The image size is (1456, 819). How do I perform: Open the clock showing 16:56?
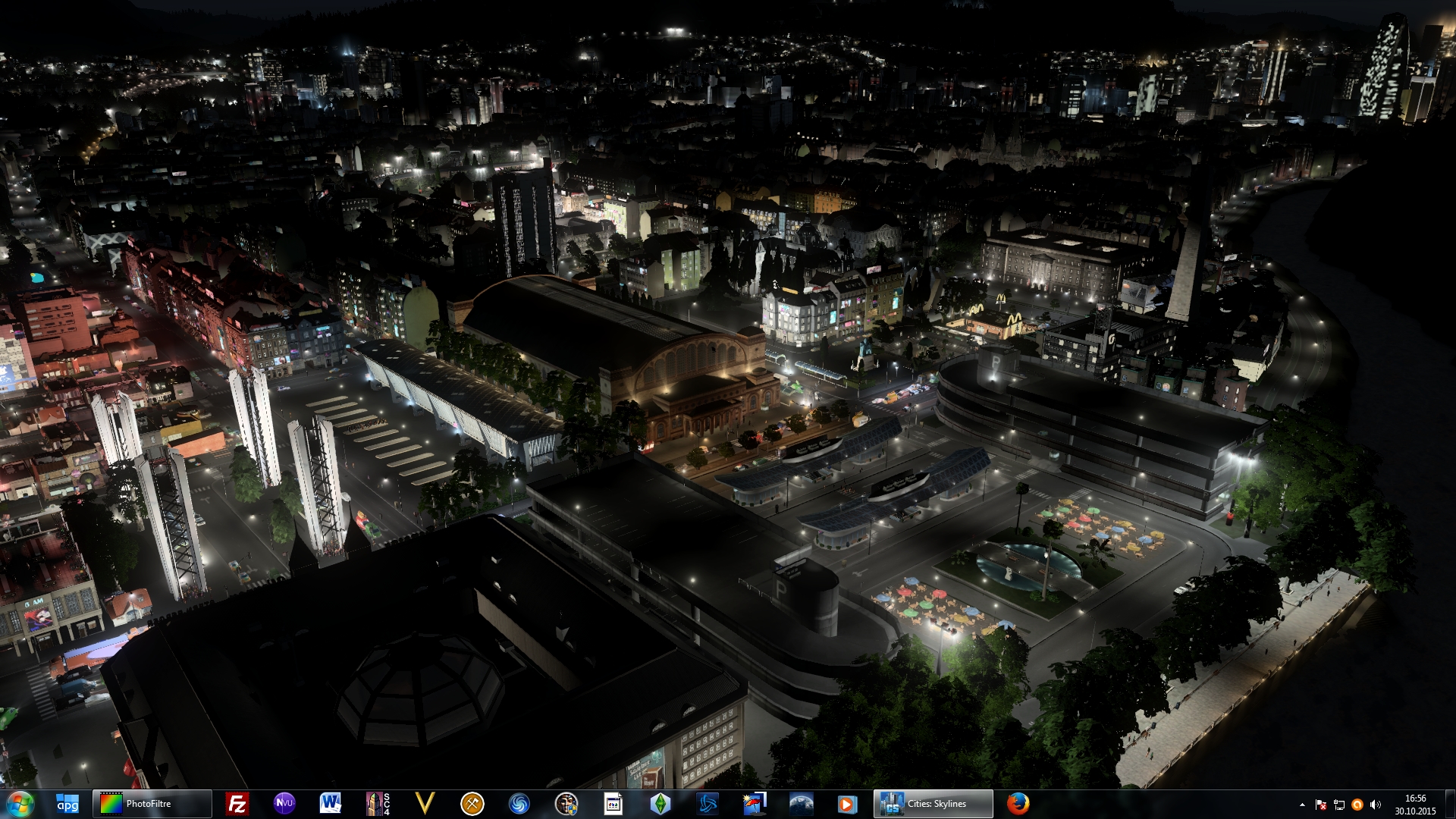[x=1415, y=805]
